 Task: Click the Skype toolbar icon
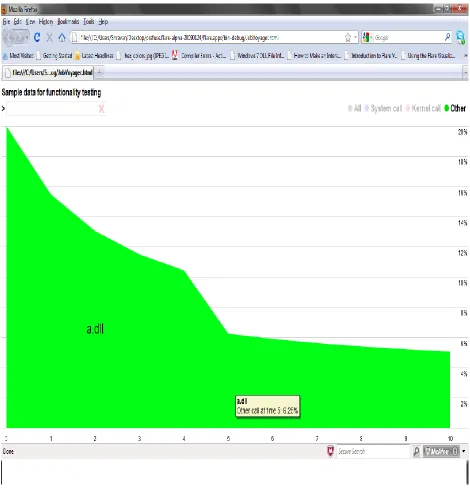coord(461,37)
